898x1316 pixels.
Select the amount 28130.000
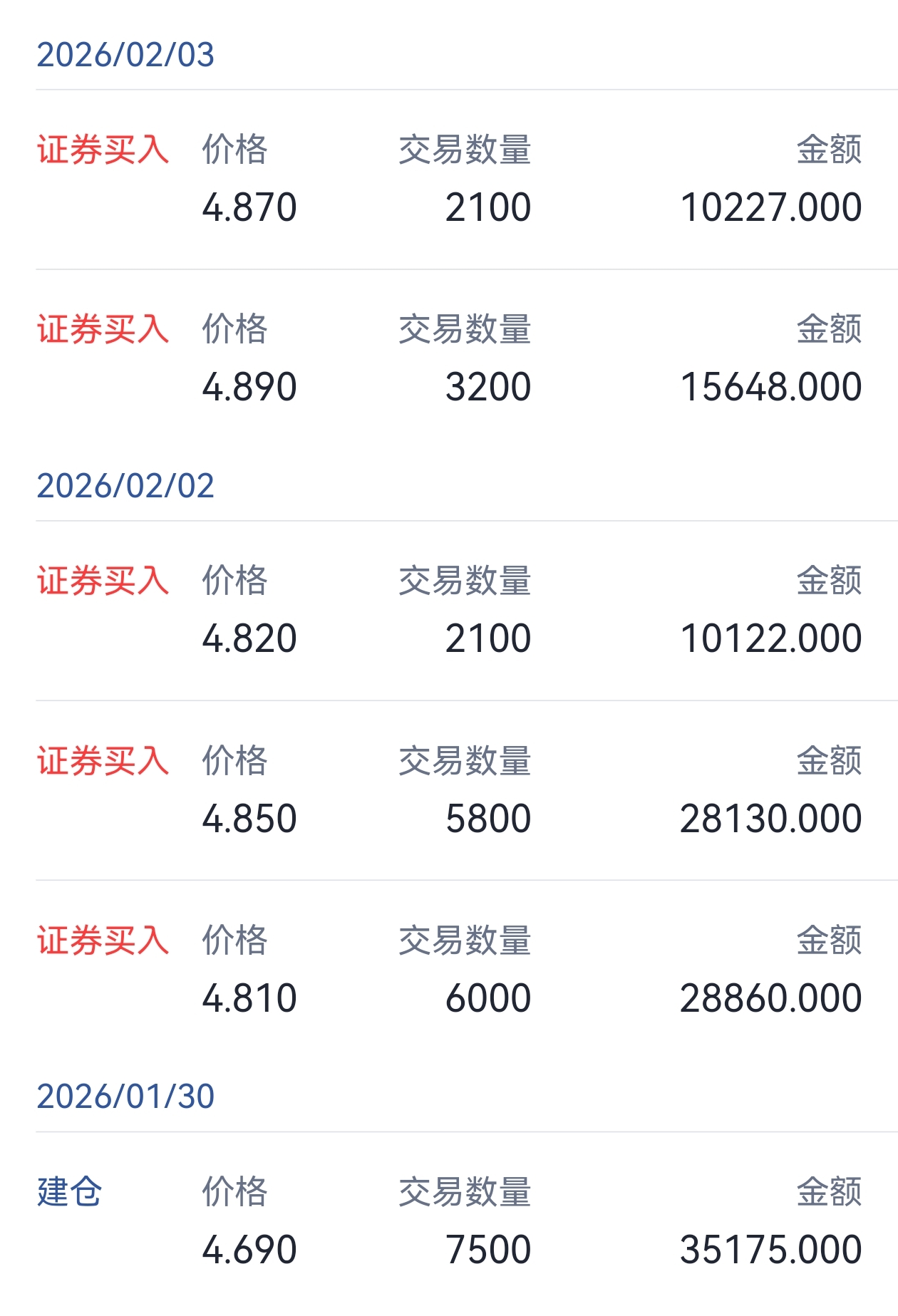[x=771, y=819]
